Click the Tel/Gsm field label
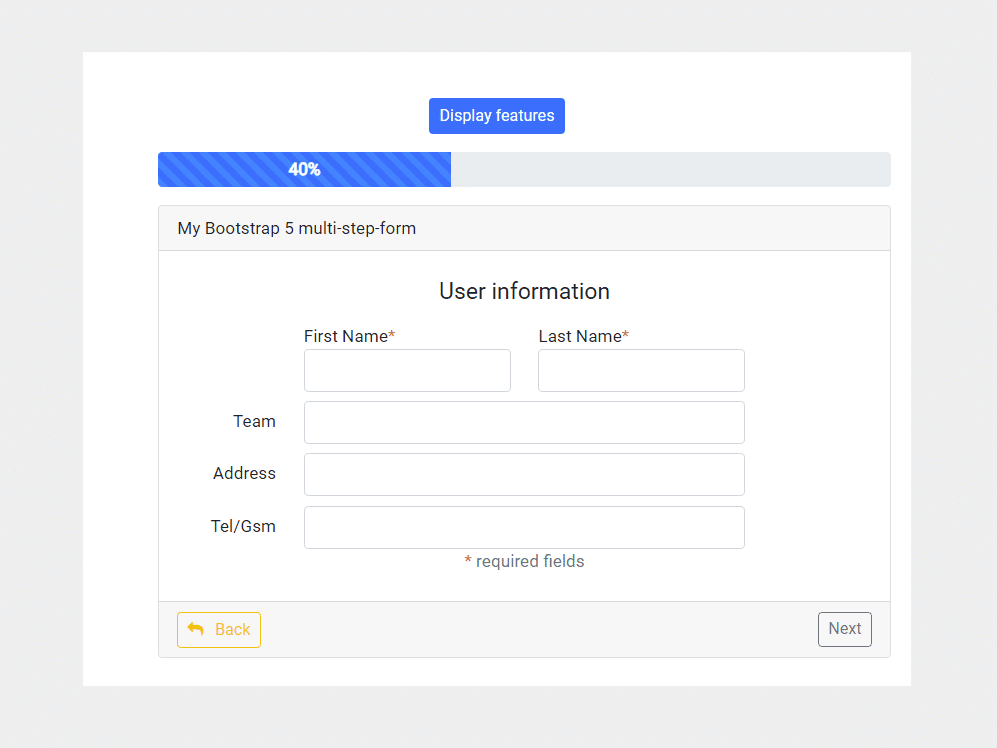The height and width of the screenshot is (748, 997). pos(243,526)
